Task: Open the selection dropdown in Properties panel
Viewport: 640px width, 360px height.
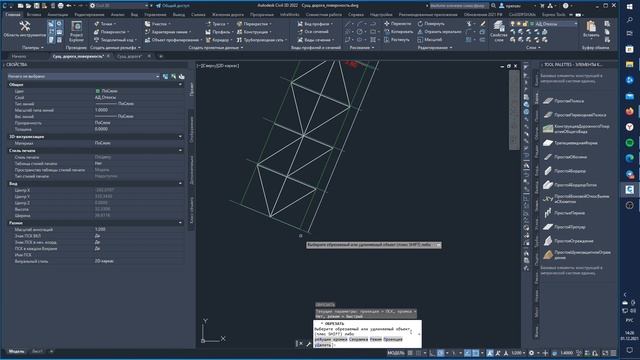Action: click(x=158, y=76)
